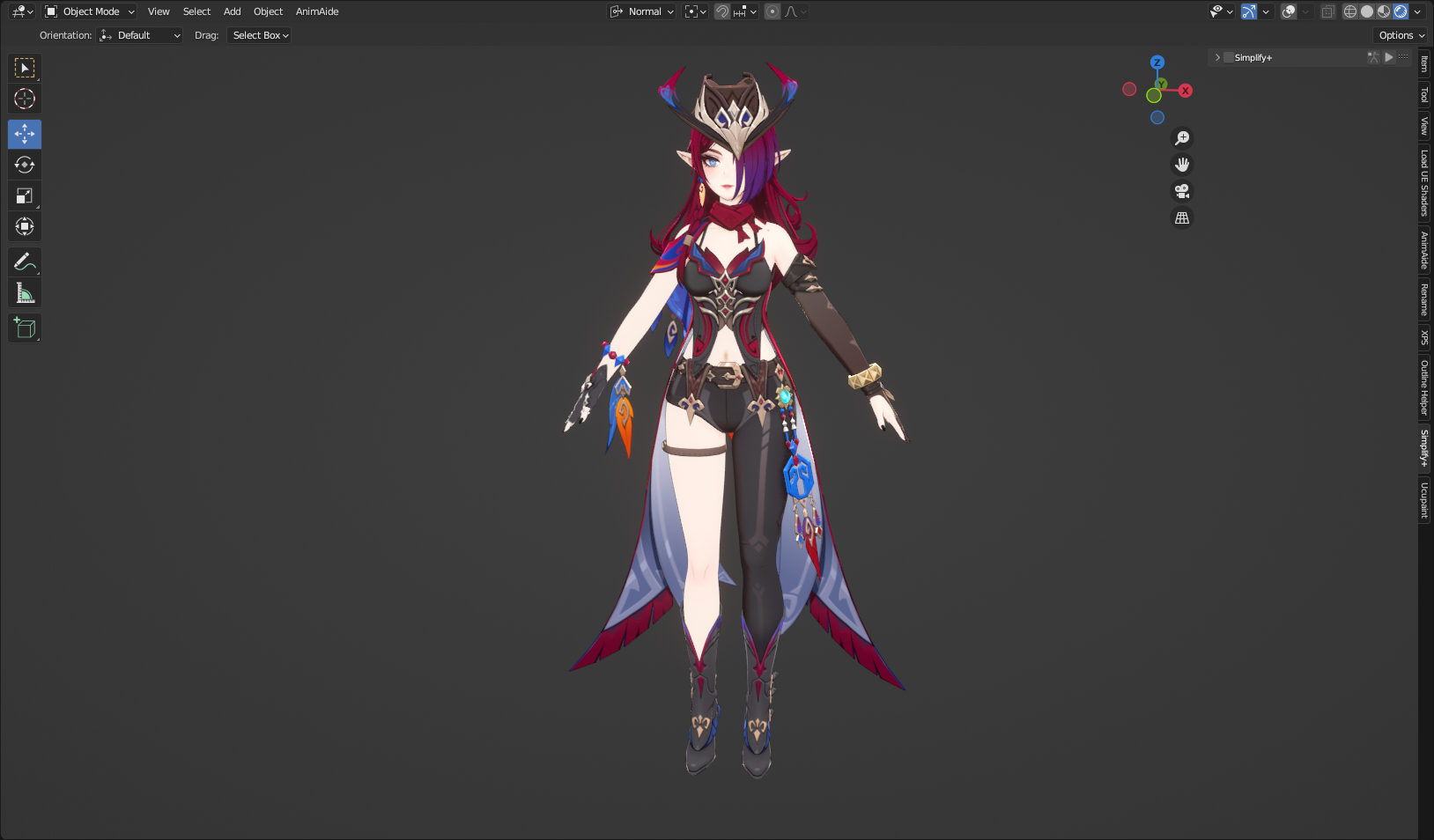The width and height of the screenshot is (1434, 840).
Task: Click the Simplify+ armature pose icon
Action: pos(1373,57)
